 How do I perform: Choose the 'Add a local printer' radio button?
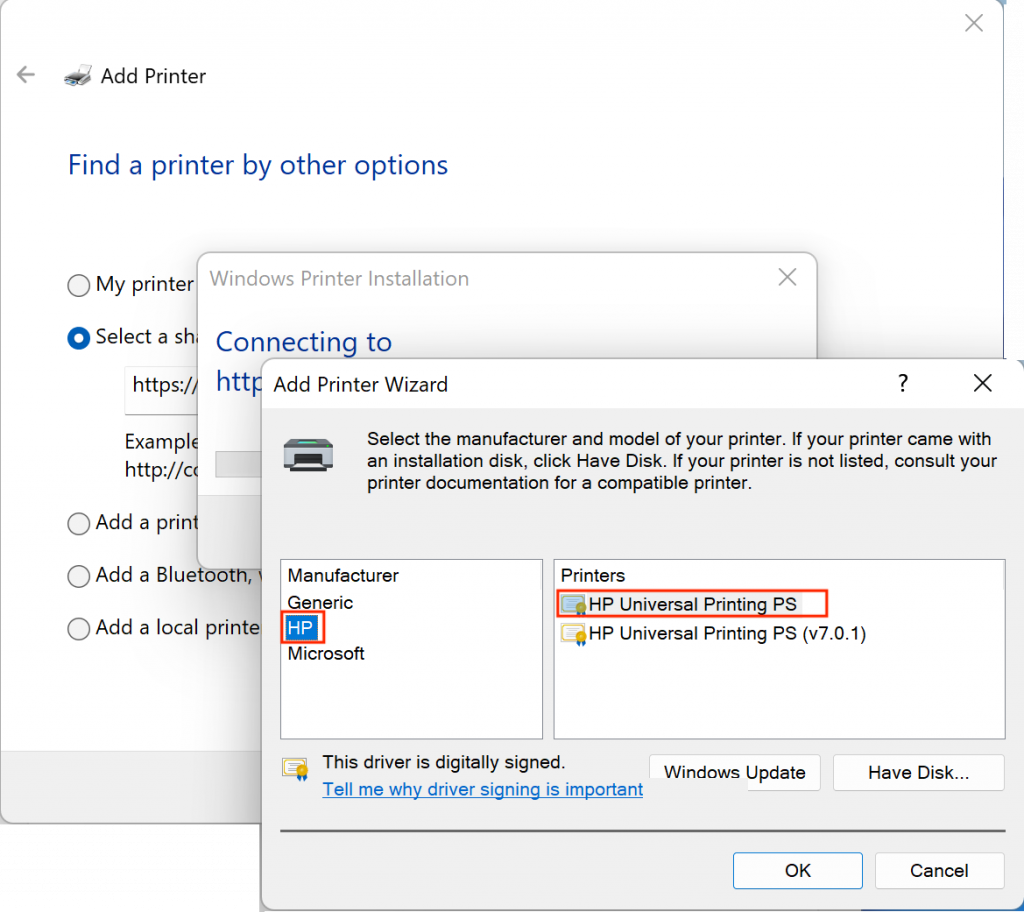click(78, 629)
